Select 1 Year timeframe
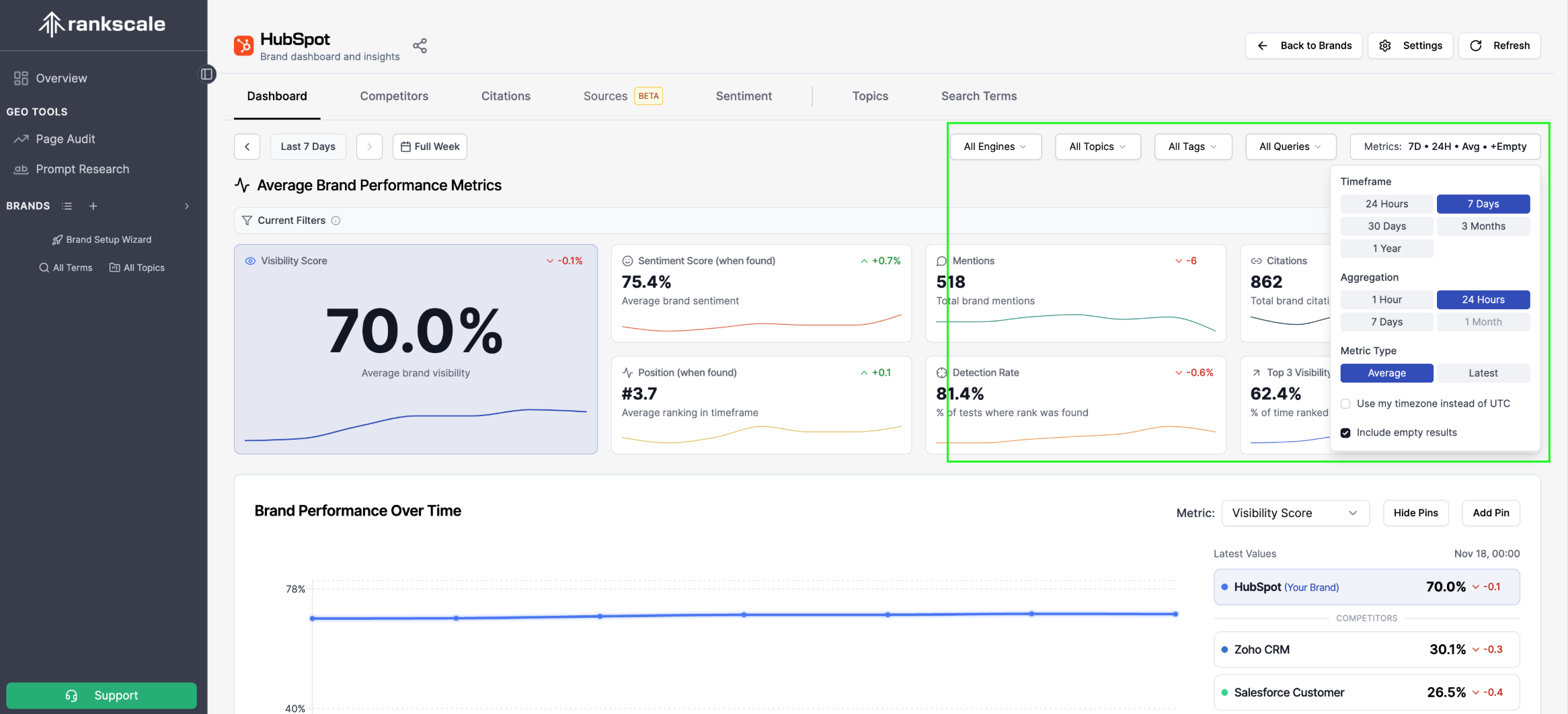This screenshot has height=714, width=1568. pos(1386,248)
